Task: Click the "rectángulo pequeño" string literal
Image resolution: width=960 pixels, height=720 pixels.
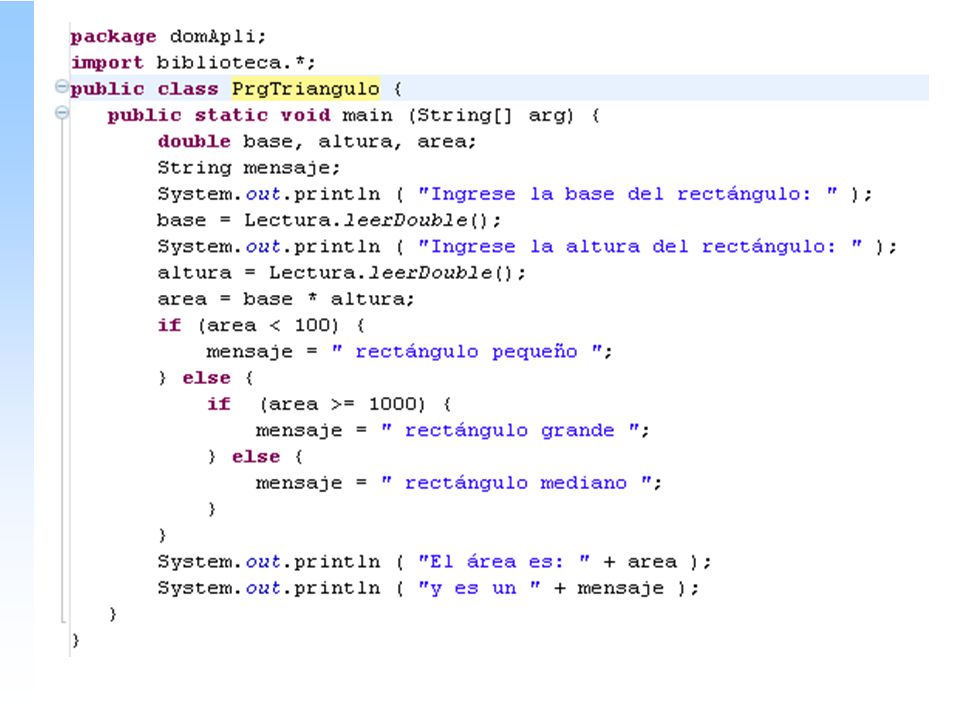Action: point(467,351)
